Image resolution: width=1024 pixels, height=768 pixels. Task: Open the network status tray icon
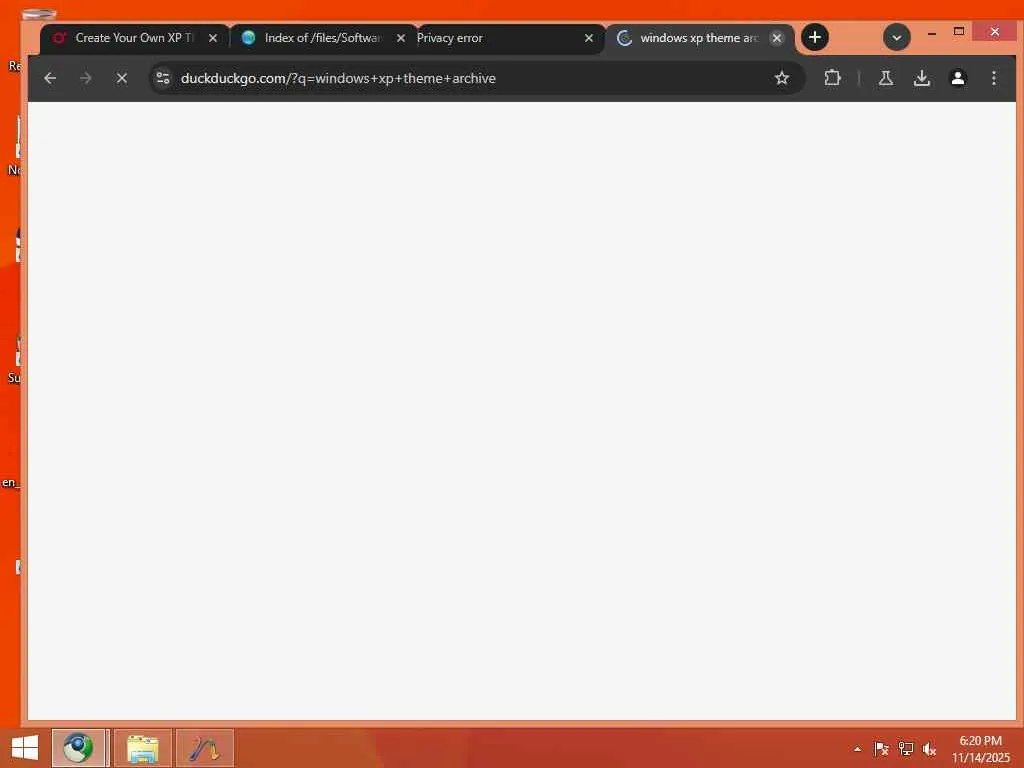906,749
